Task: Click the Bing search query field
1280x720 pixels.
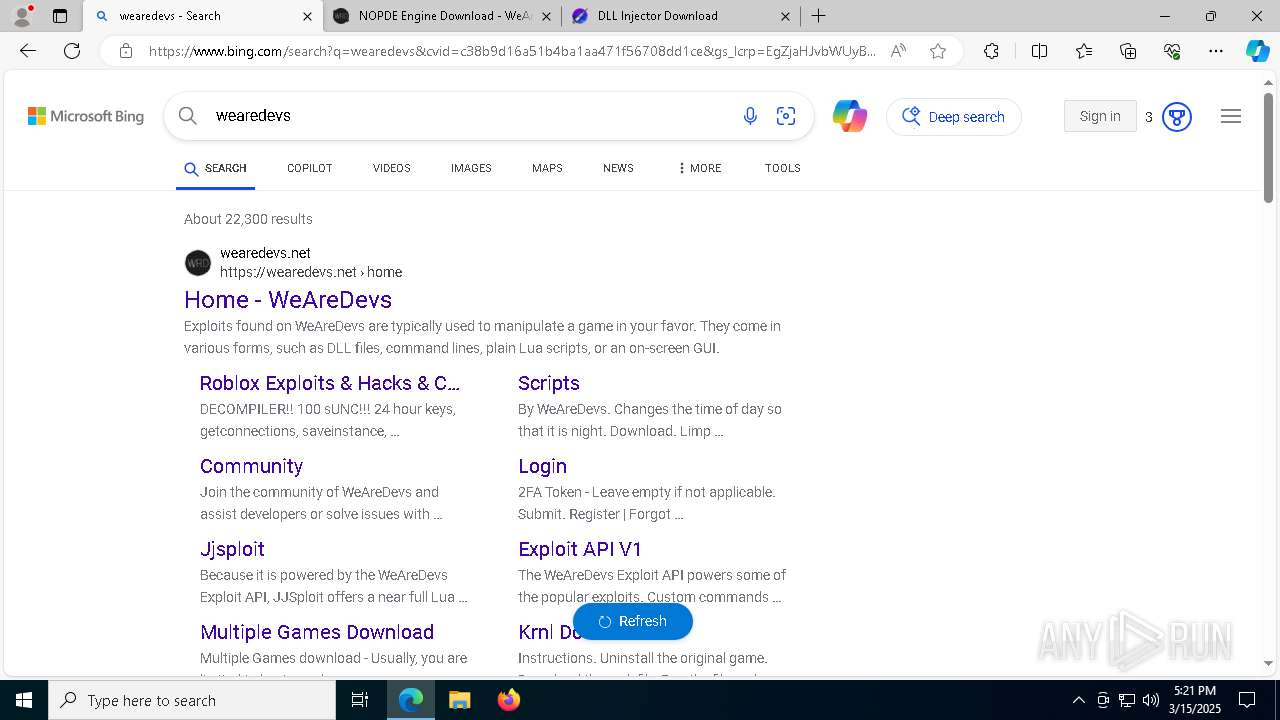Action: tap(470, 116)
